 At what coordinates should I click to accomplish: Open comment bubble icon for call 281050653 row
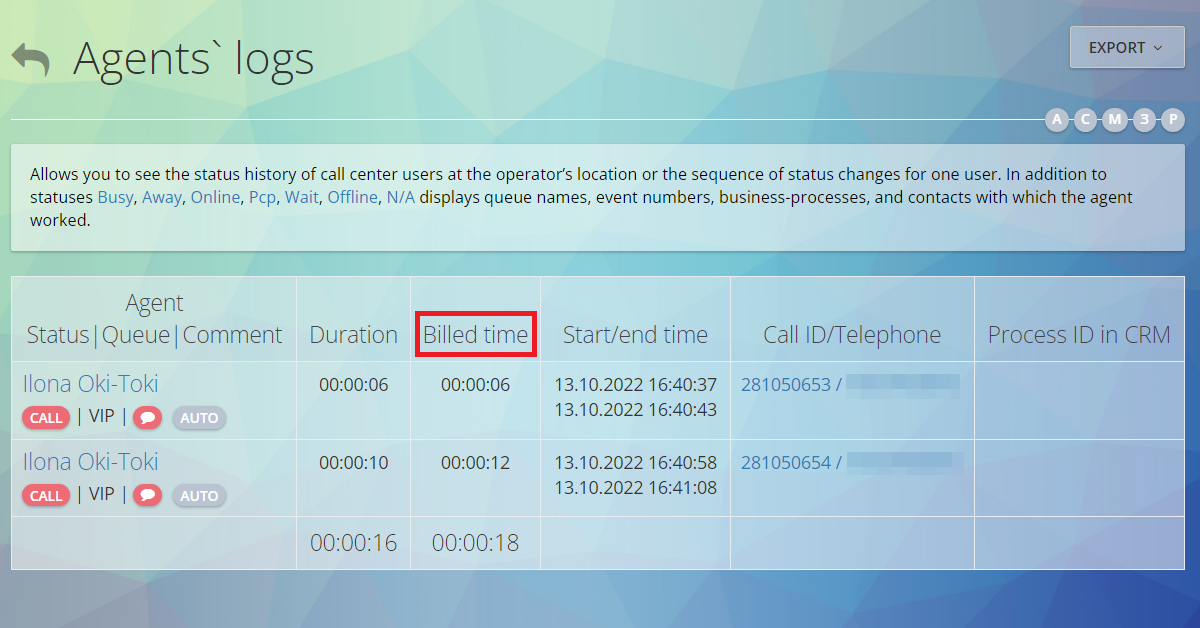point(148,418)
